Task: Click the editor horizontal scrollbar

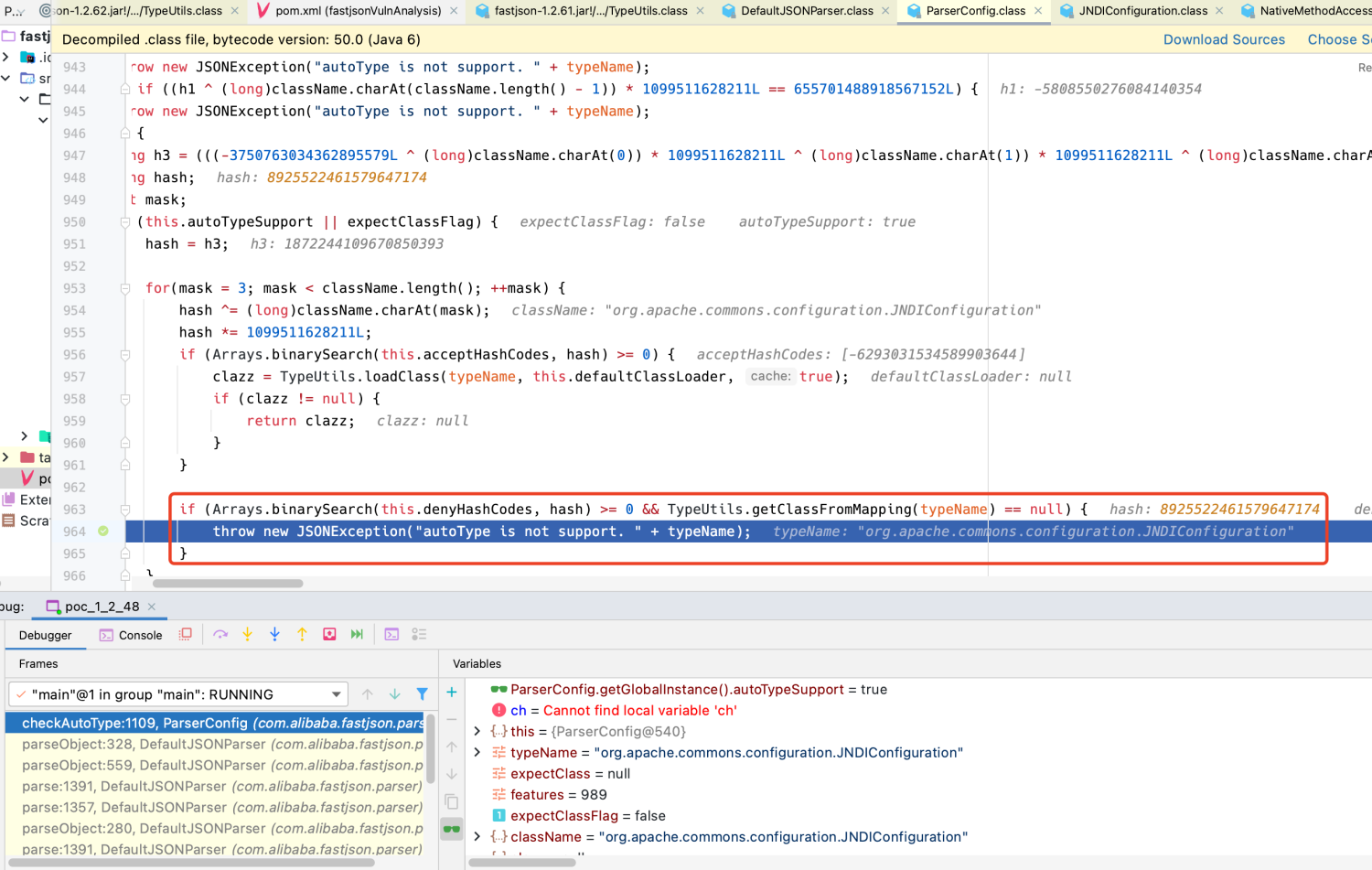Action: (x=228, y=583)
